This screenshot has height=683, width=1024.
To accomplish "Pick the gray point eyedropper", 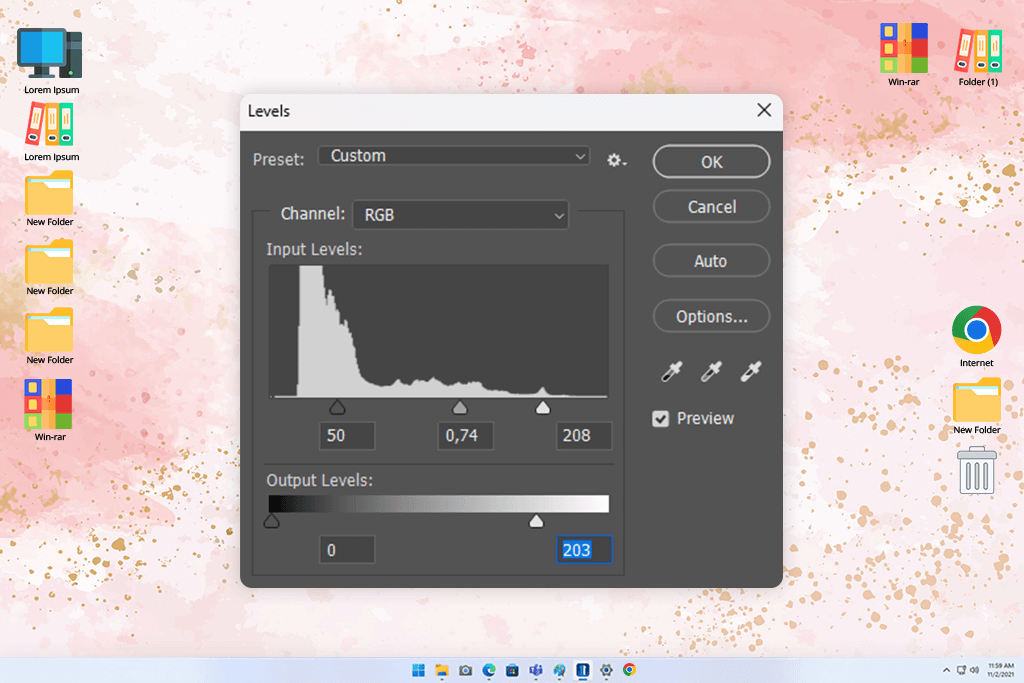I will (711, 371).
